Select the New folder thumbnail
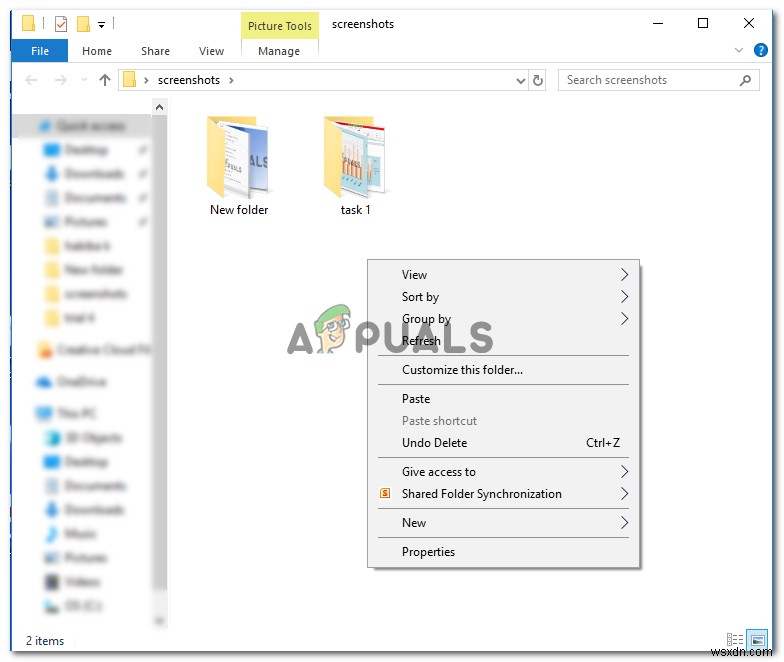 coord(238,156)
